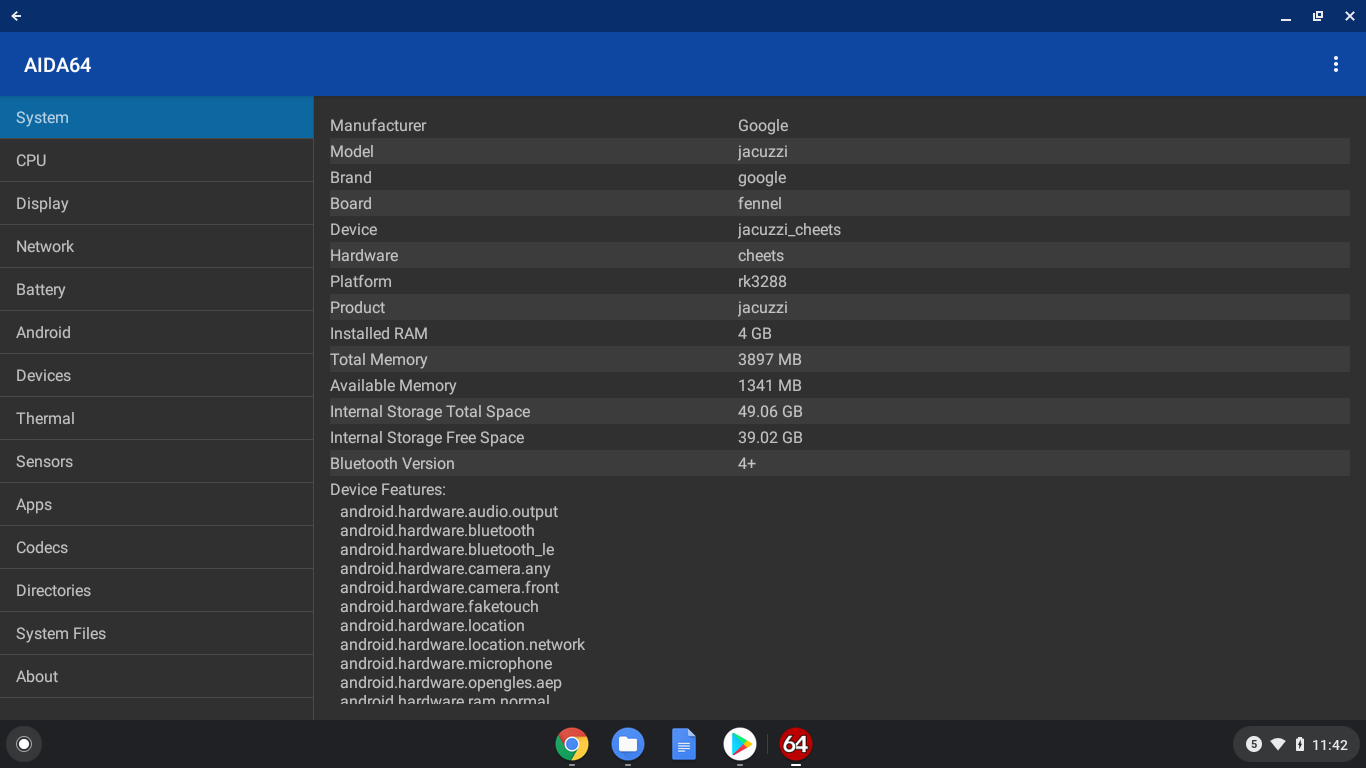Select the Devices category

click(157, 375)
